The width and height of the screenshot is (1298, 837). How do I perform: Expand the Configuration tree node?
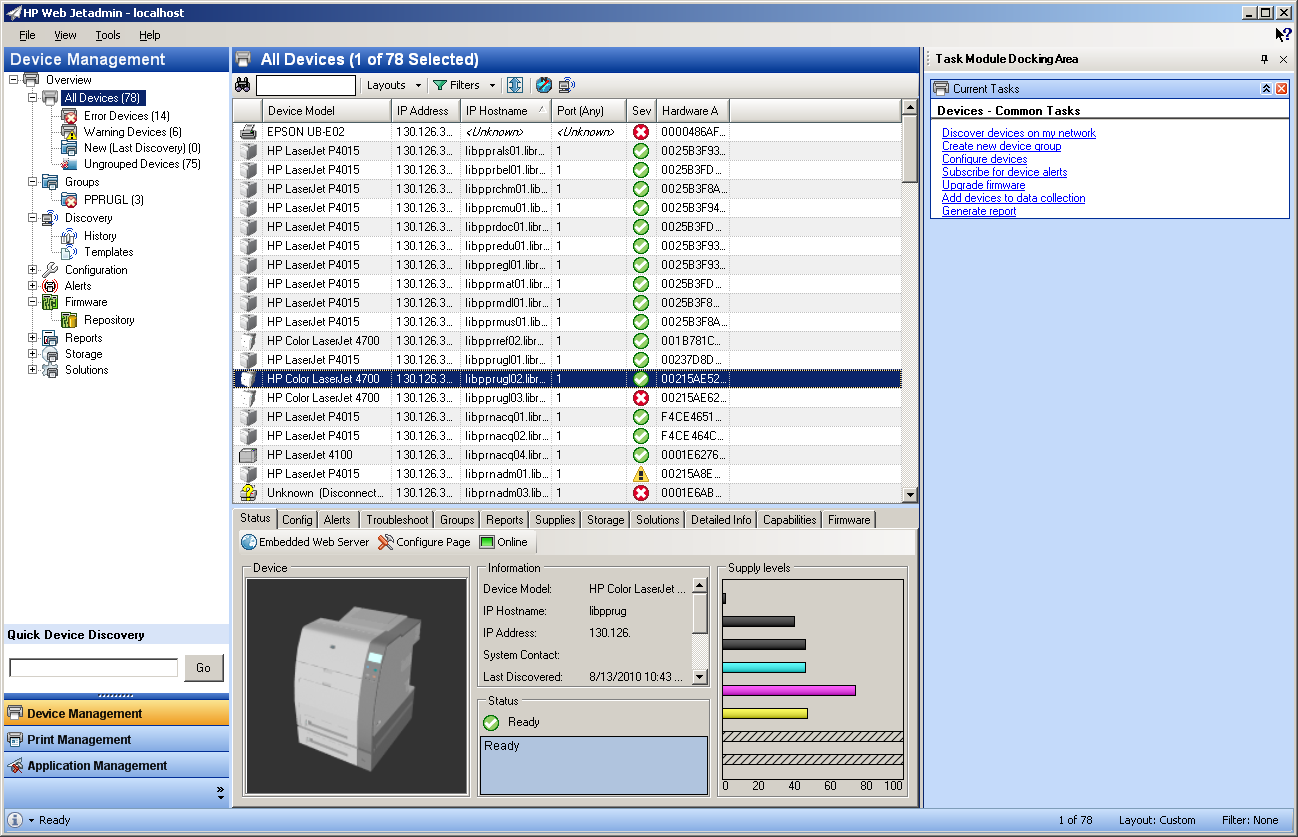pos(33,270)
